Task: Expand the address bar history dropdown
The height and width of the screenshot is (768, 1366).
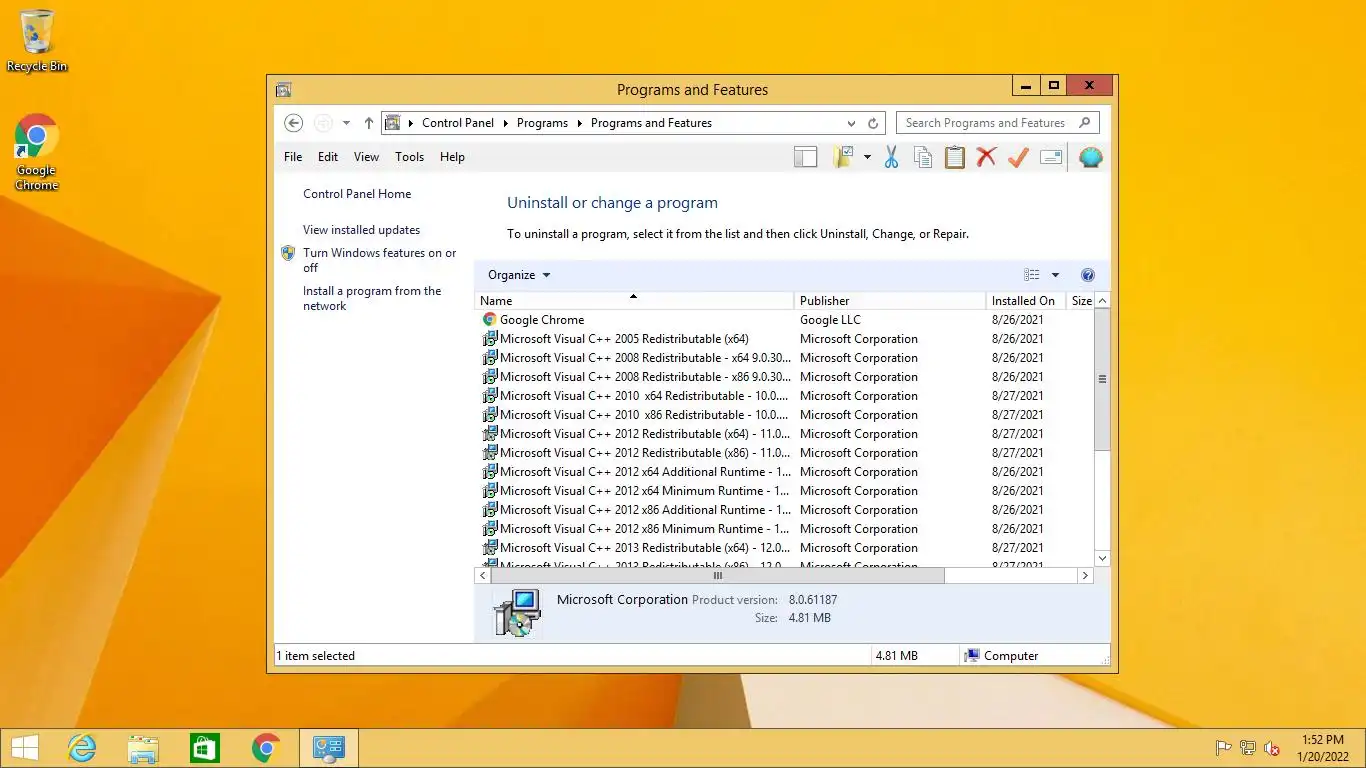Action: (851, 123)
